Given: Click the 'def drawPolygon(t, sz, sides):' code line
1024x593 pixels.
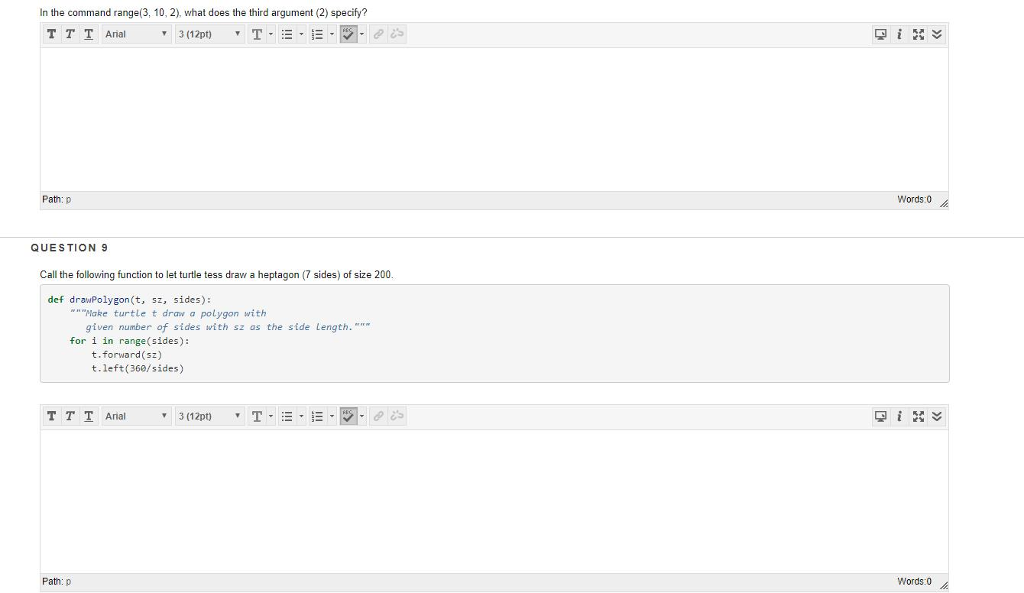Looking at the screenshot, I should pyautogui.click(x=129, y=300).
